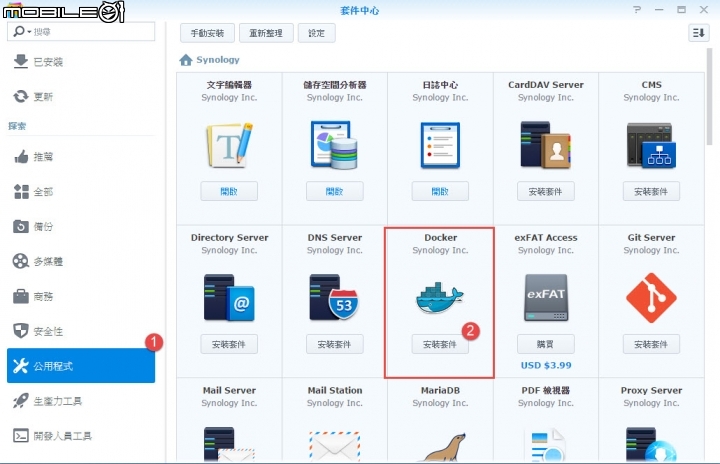This screenshot has height=464, width=720.
Task: Click the USD $3.99 price text
Action: [546, 365]
